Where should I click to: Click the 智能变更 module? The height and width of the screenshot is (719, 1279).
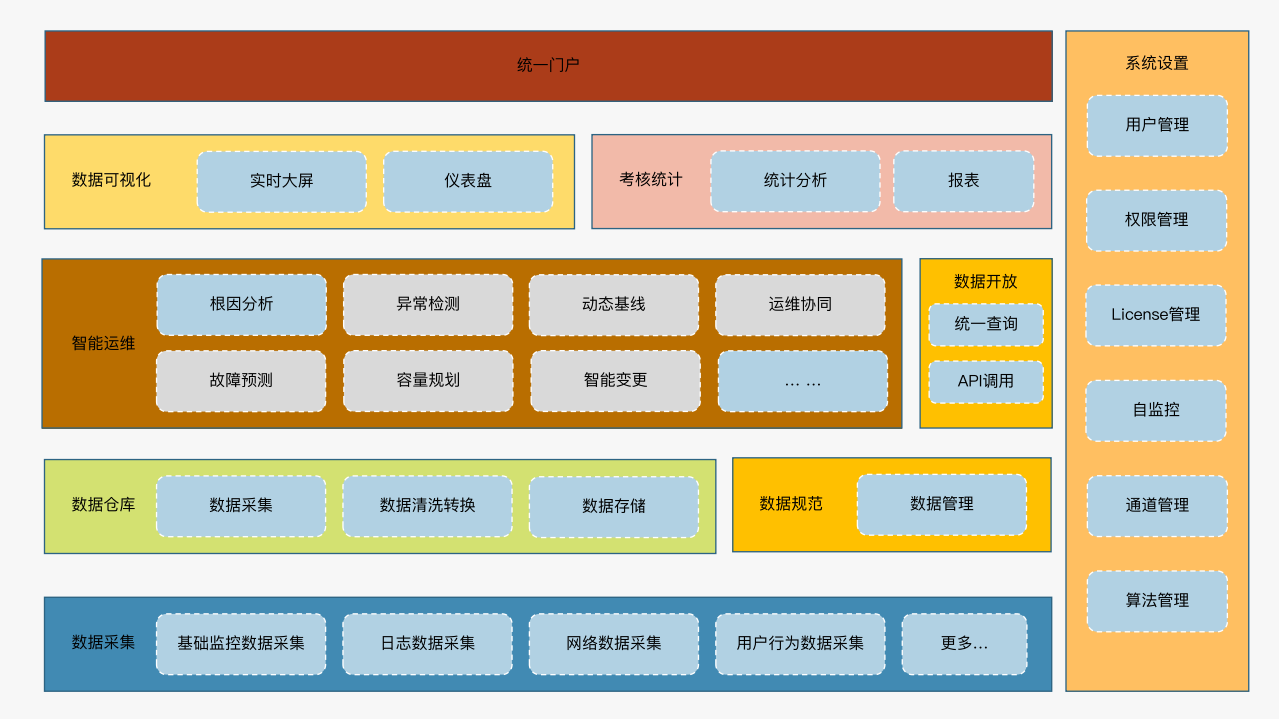point(614,381)
